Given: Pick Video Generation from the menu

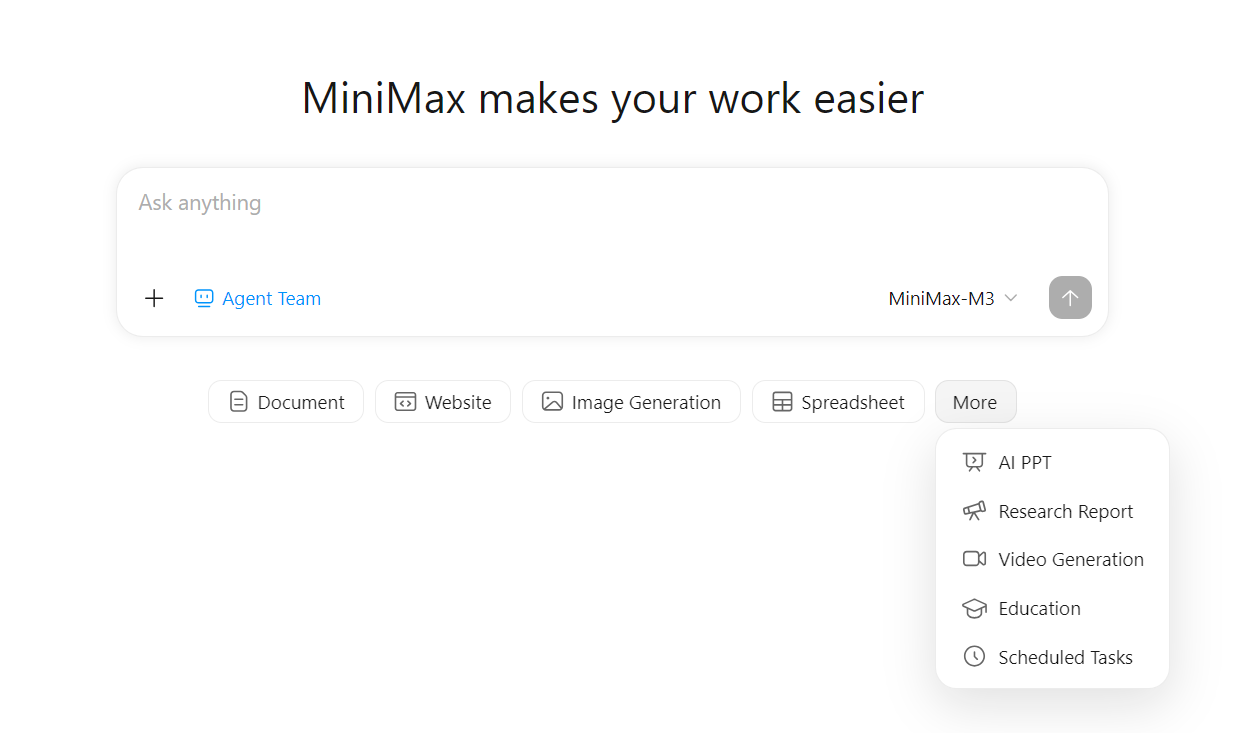Looking at the screenshot, I should click(x=1052, y=559).
